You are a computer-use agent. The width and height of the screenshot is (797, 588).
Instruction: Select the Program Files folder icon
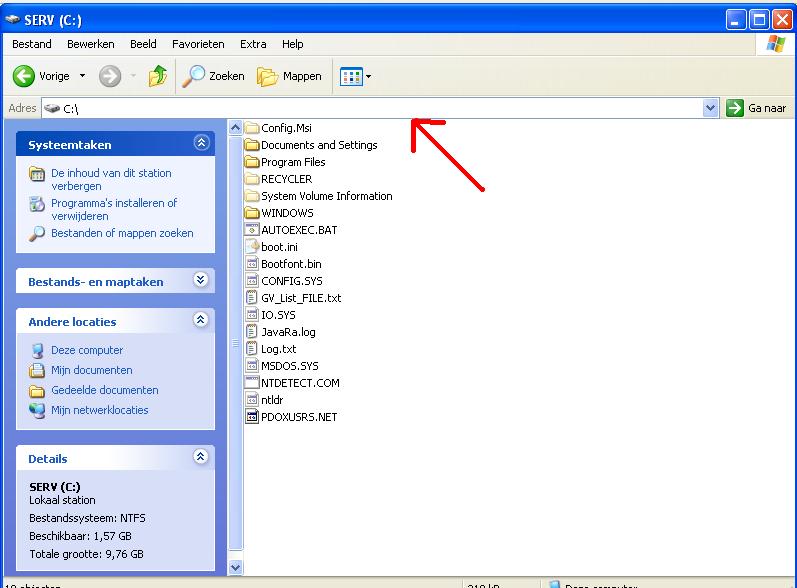point(252,162)
